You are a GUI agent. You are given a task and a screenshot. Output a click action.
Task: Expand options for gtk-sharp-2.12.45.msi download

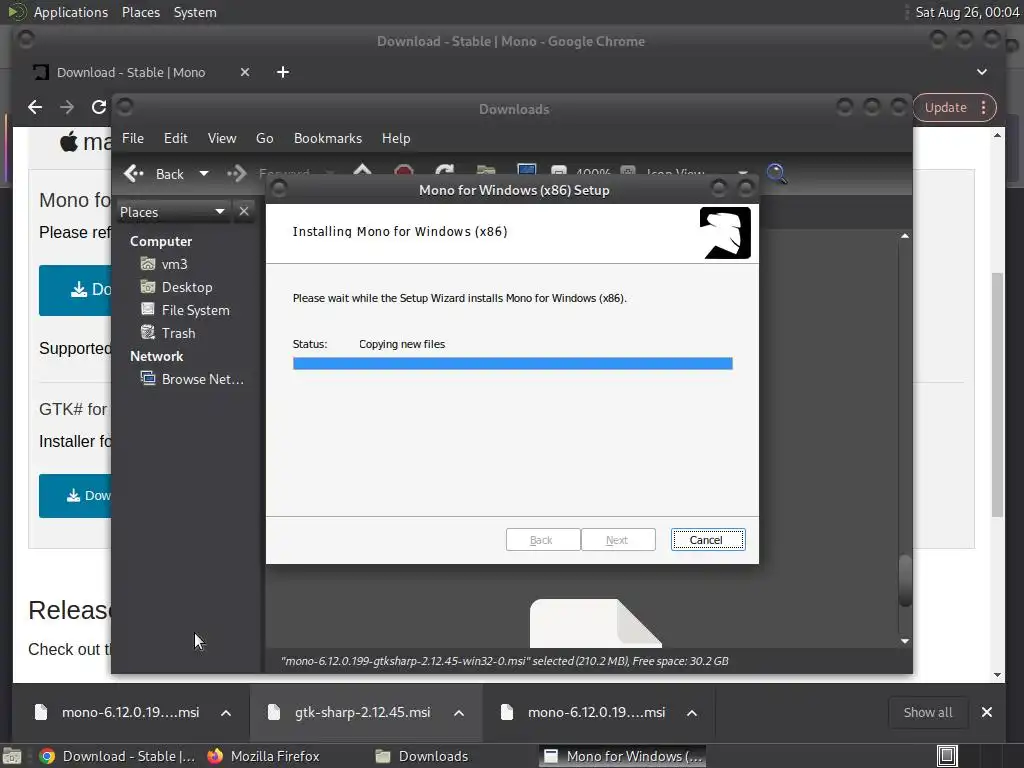(459, 712)
